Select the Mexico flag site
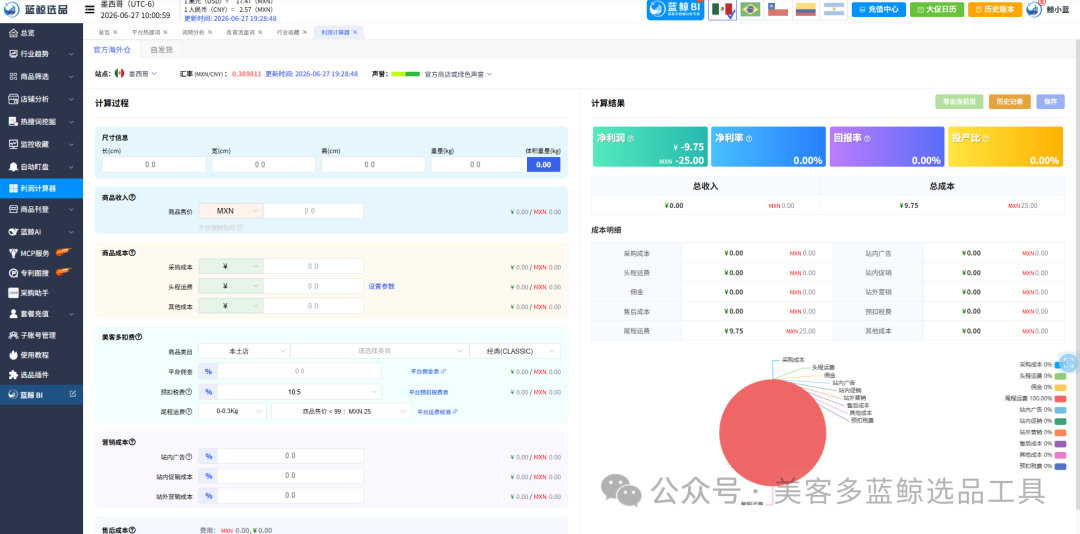1080x534 pixels. (723, 10)
